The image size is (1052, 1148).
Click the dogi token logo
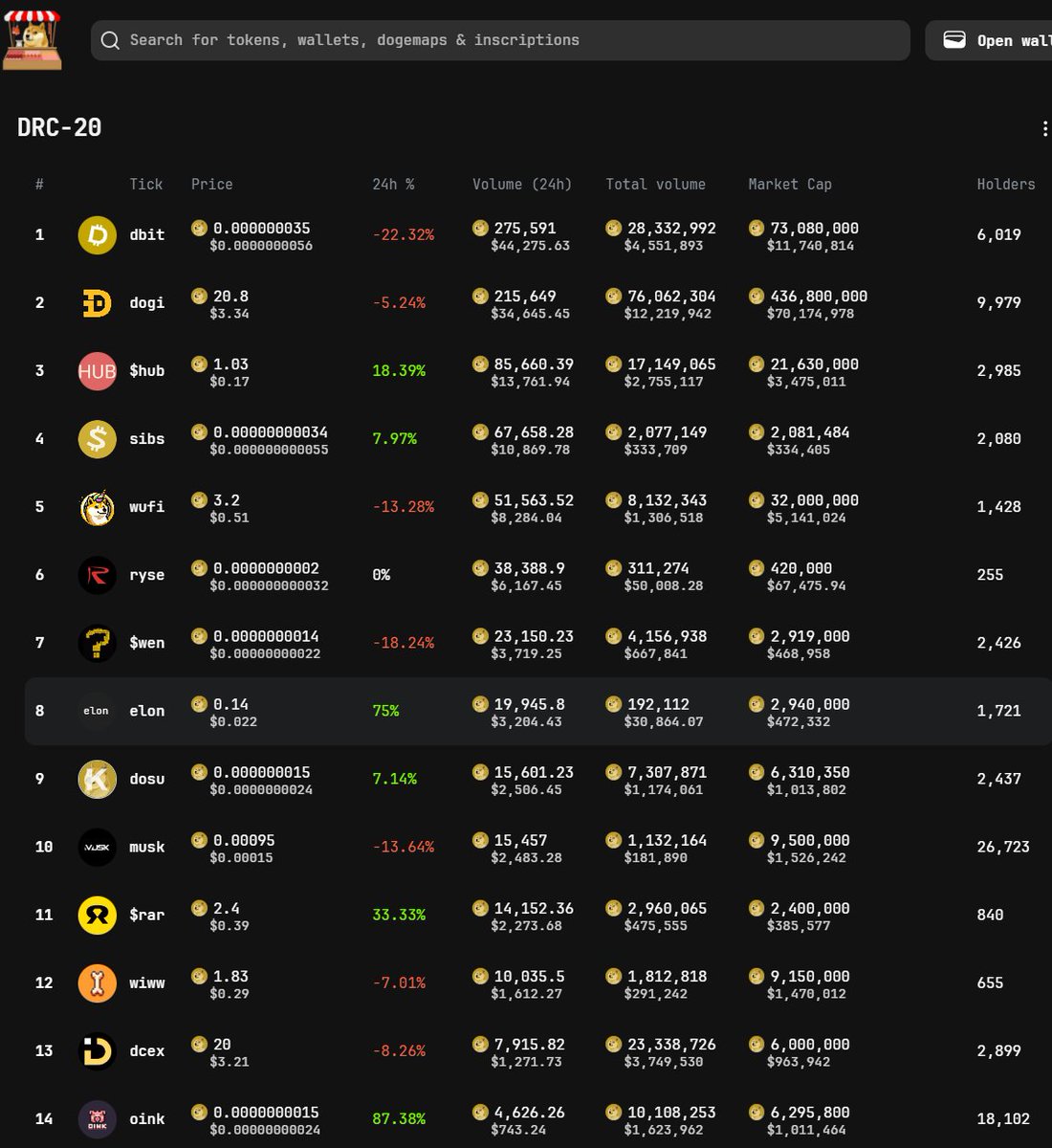click(x=97, y=303)
